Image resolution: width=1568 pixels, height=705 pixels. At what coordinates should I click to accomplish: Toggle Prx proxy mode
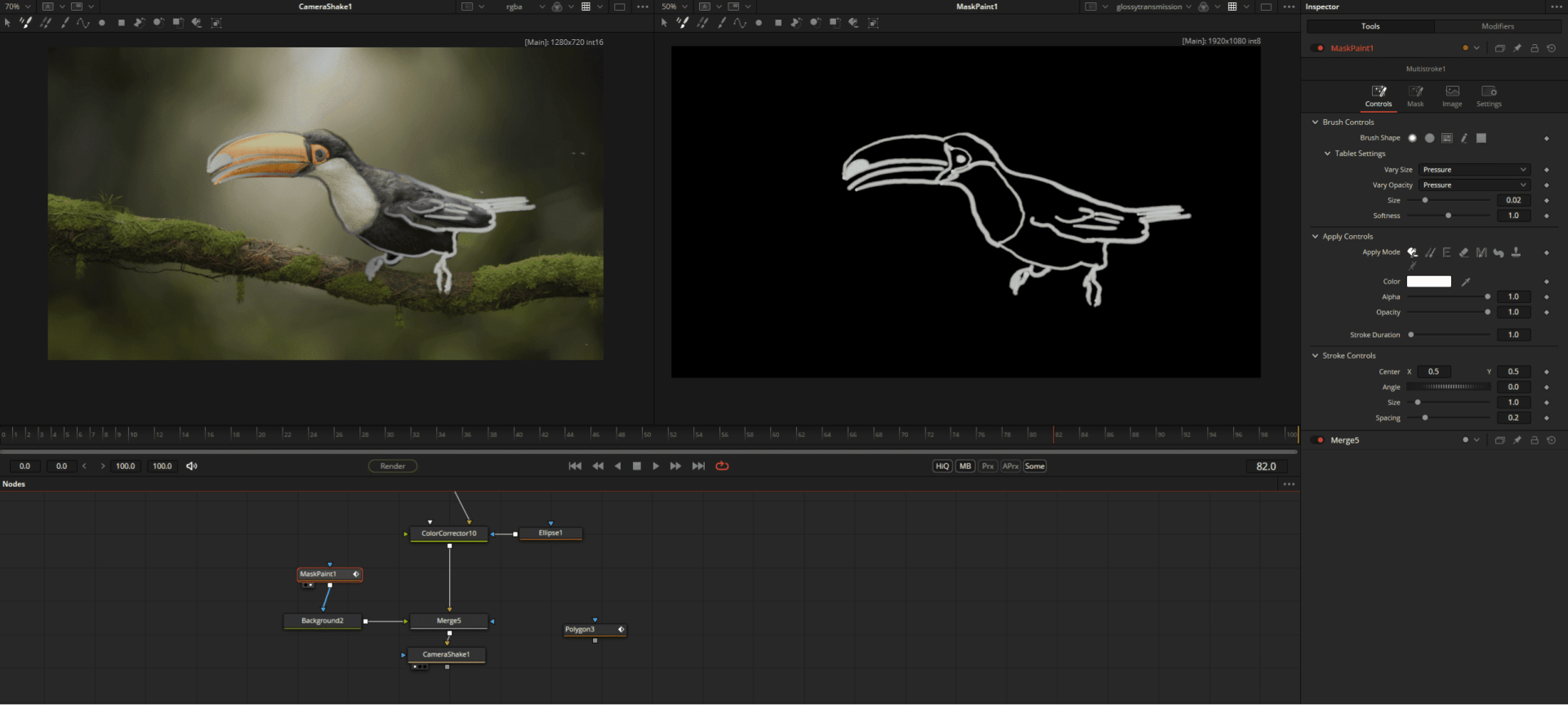988,466
